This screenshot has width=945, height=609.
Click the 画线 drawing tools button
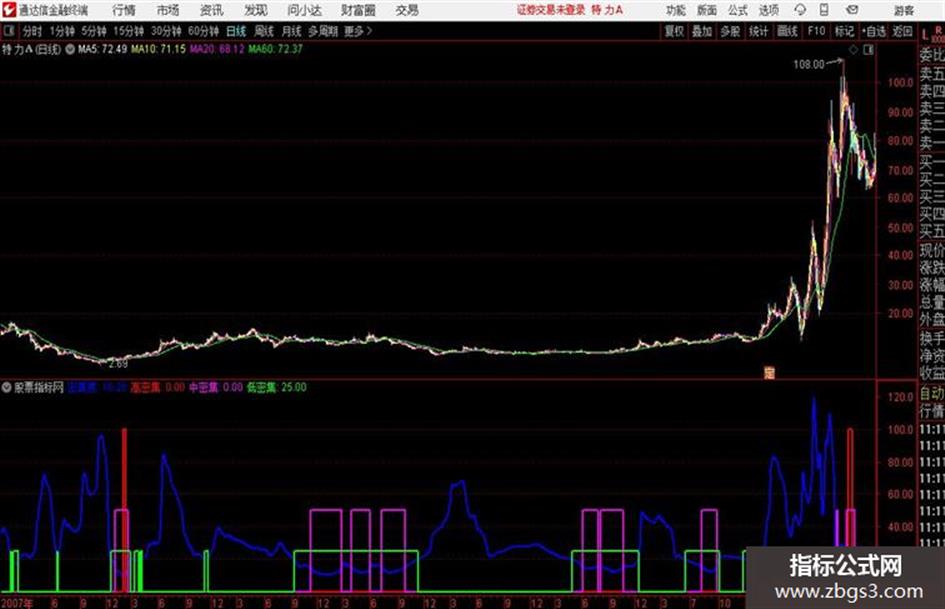point(788,31)
